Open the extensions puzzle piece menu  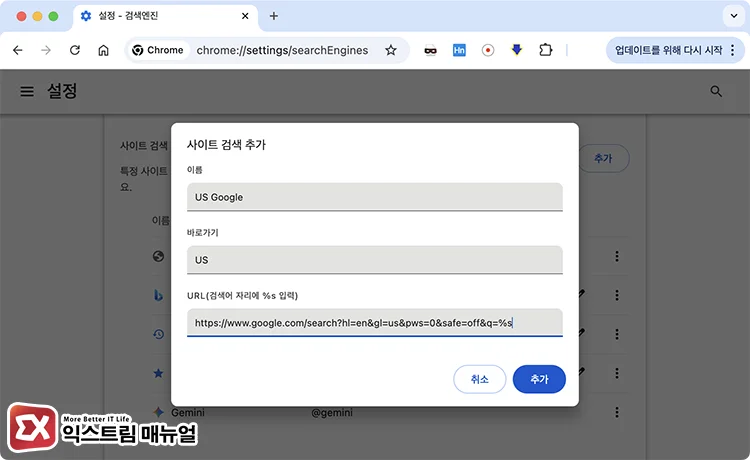point(545,50)
